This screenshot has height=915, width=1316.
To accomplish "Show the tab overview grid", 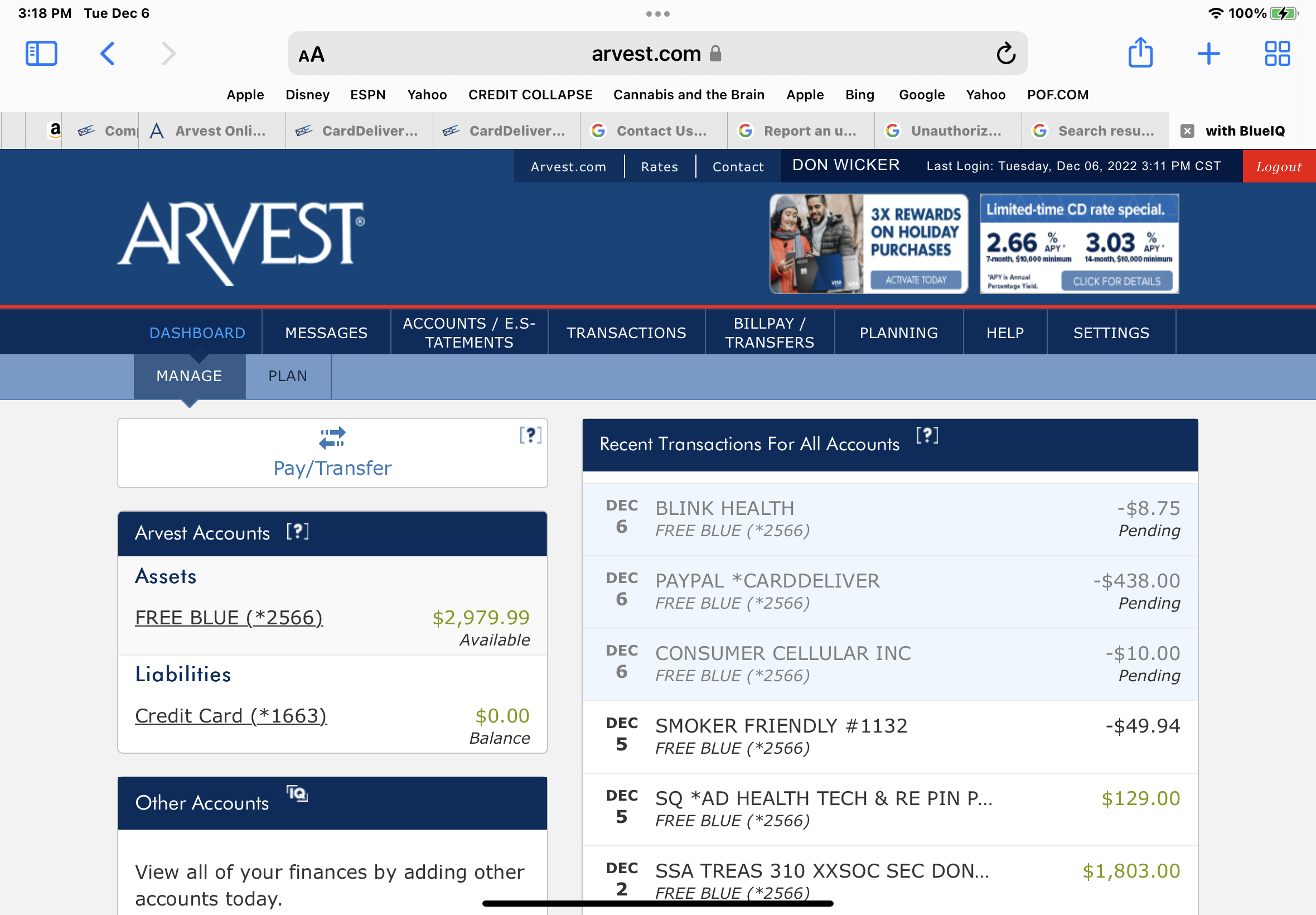I will click(x=1277, y=54).
